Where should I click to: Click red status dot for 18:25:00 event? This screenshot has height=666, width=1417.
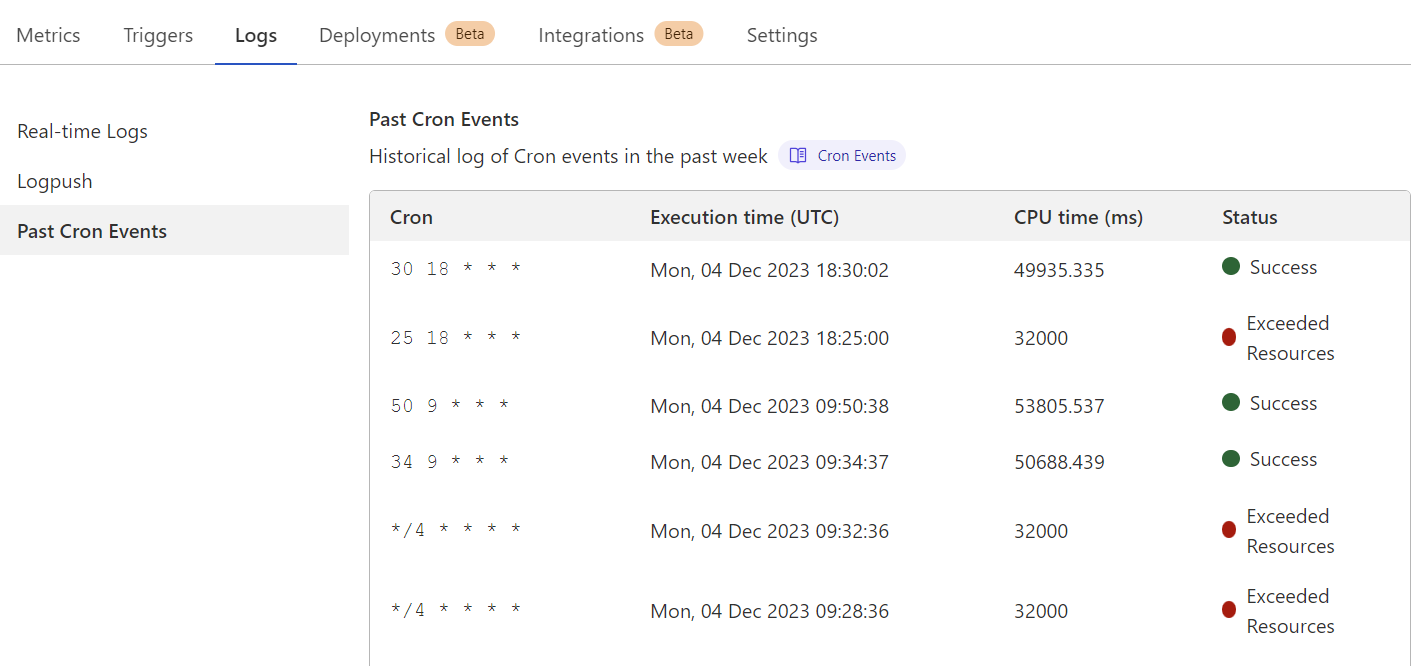1229,338
